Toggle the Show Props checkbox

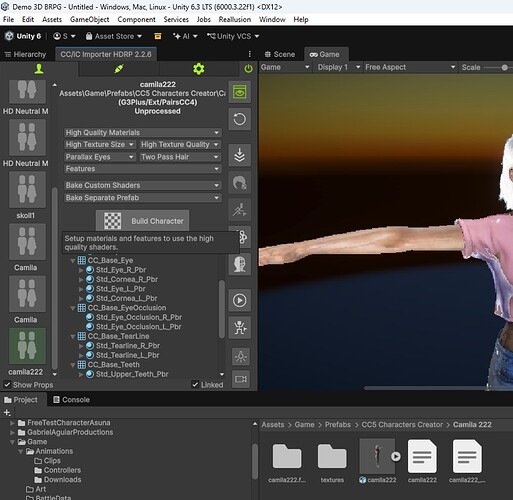pos(7,385)
